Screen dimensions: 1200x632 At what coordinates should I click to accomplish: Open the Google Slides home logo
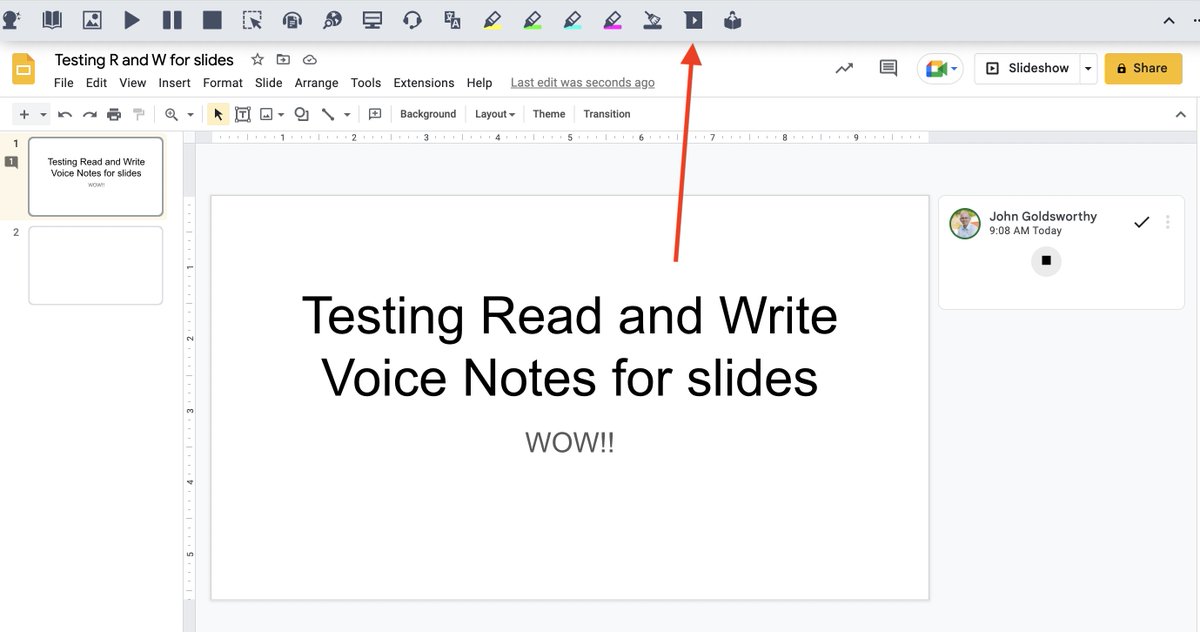coord(23,69)
